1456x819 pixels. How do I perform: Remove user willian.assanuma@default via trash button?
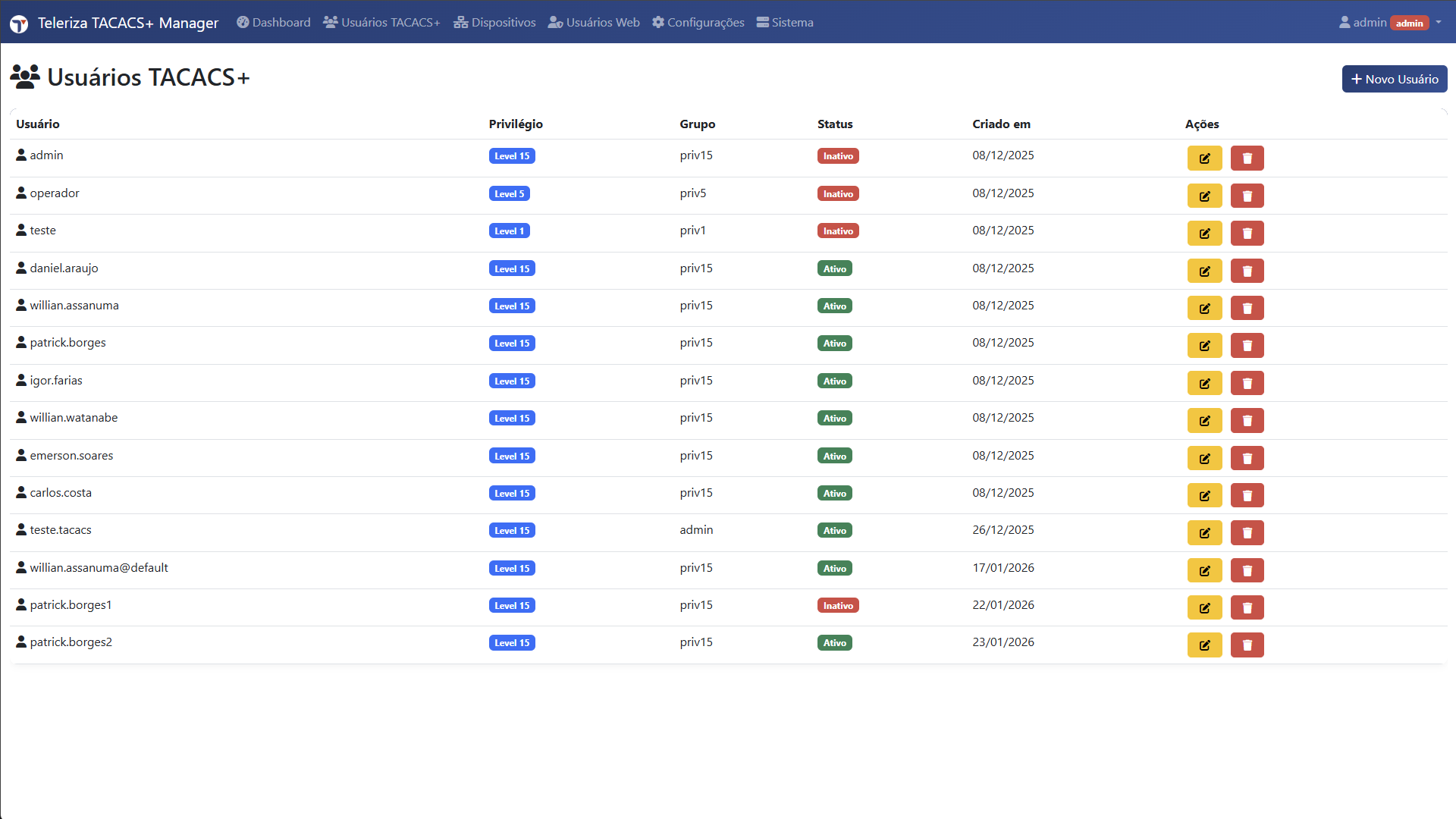point(1247,571)
